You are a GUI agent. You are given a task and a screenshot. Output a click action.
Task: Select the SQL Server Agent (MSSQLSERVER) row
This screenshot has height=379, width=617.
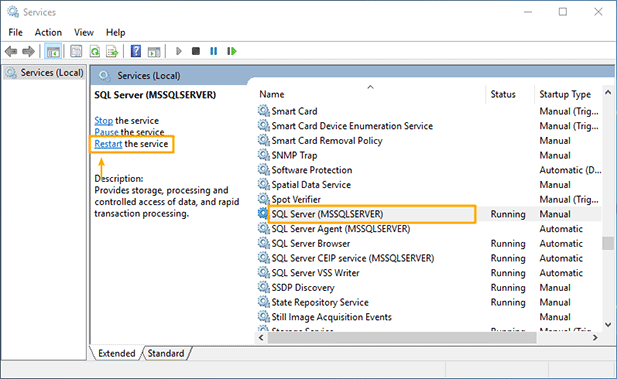tap(429, 229)
